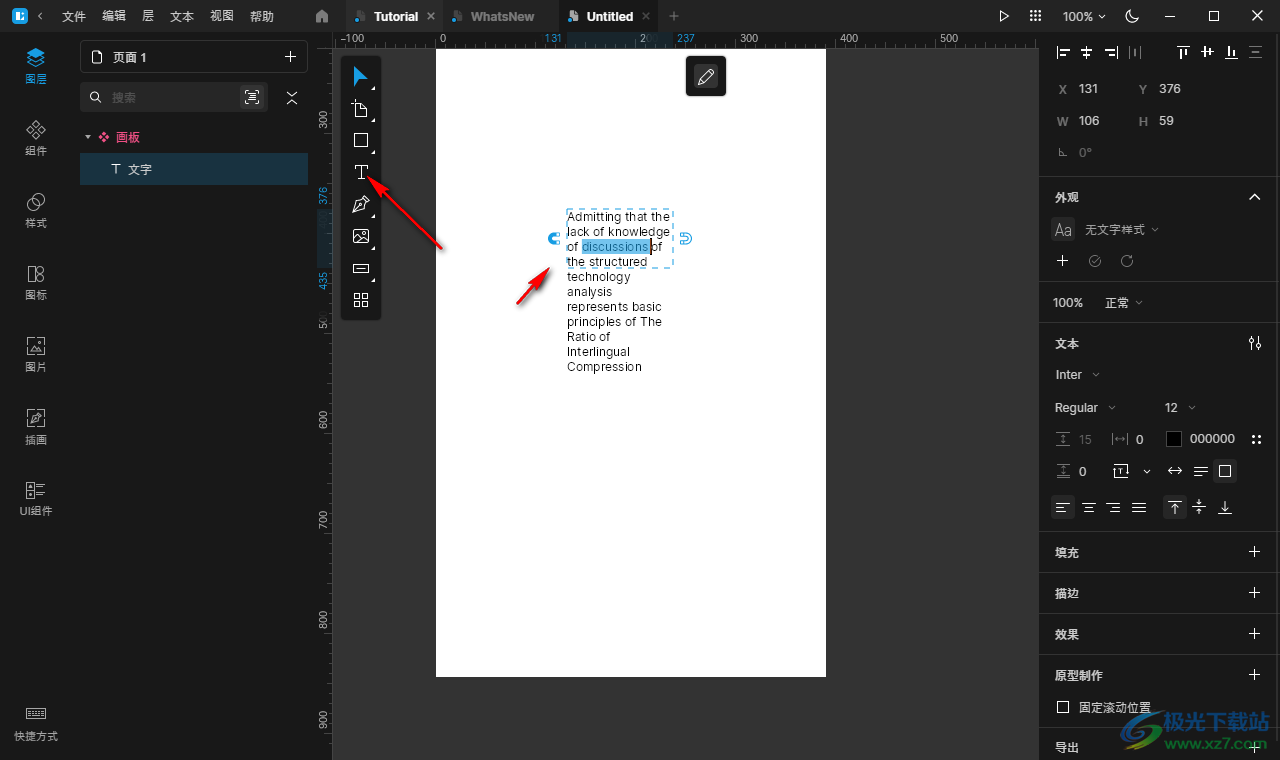Click the black text color swatch

[x=1174, y=439]
